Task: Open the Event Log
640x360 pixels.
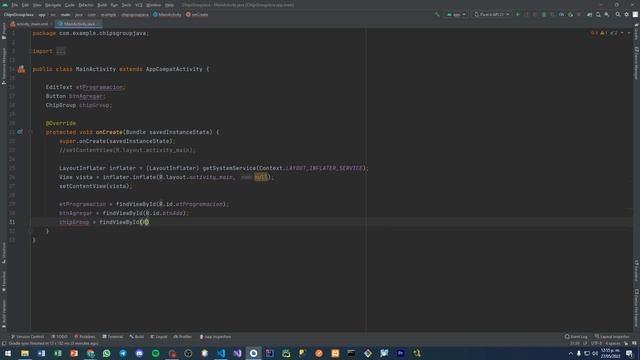Action: [x=576, y=337]
